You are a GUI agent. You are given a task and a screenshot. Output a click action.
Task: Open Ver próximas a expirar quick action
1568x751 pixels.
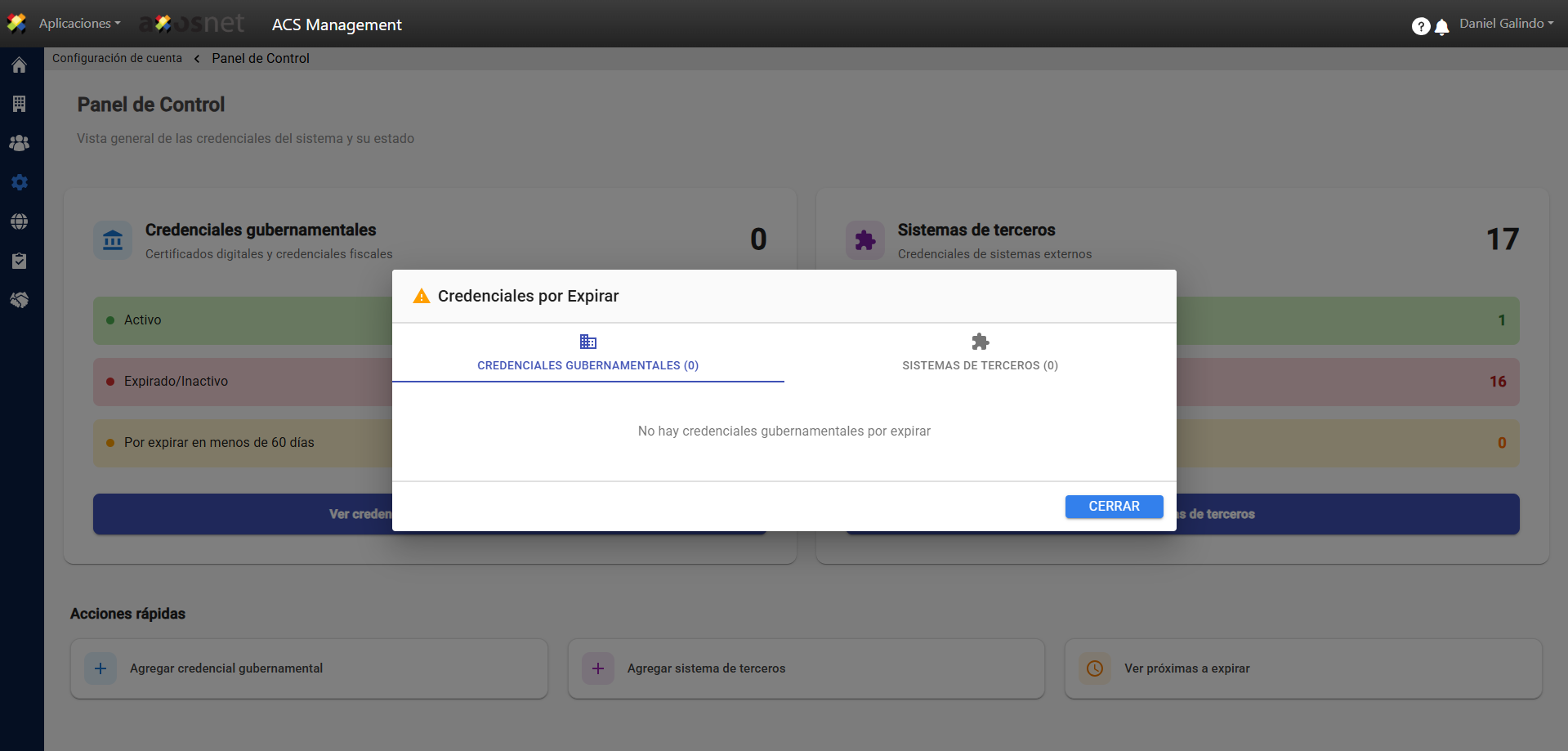pyautogui.click(x=1302, y=668)
